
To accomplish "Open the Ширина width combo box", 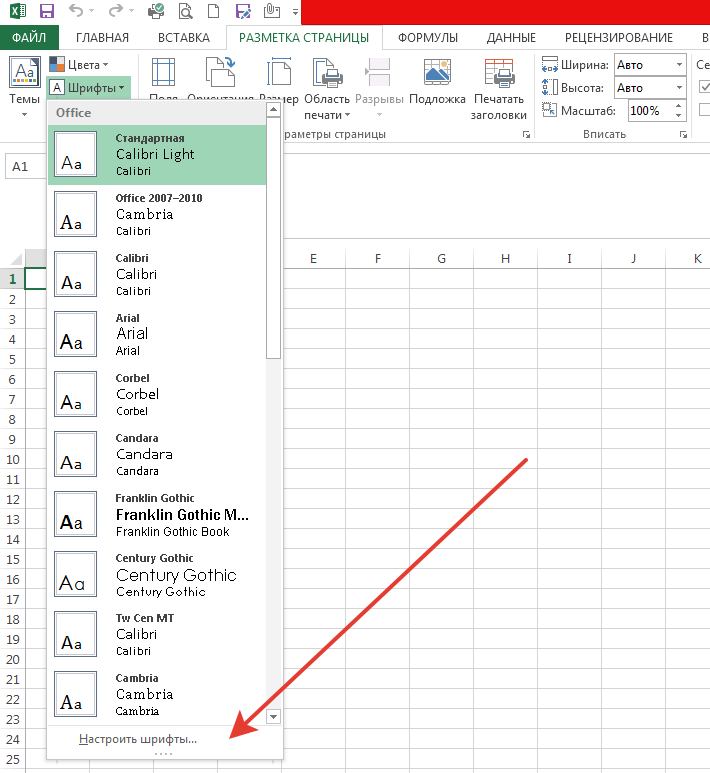I will 650,65.
